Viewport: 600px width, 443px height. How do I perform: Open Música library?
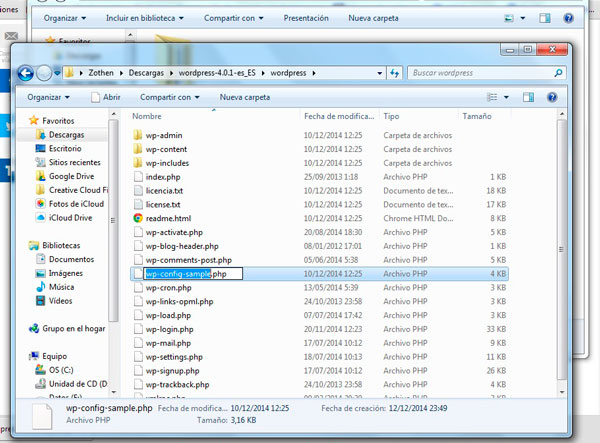click(x=55, y=287)
